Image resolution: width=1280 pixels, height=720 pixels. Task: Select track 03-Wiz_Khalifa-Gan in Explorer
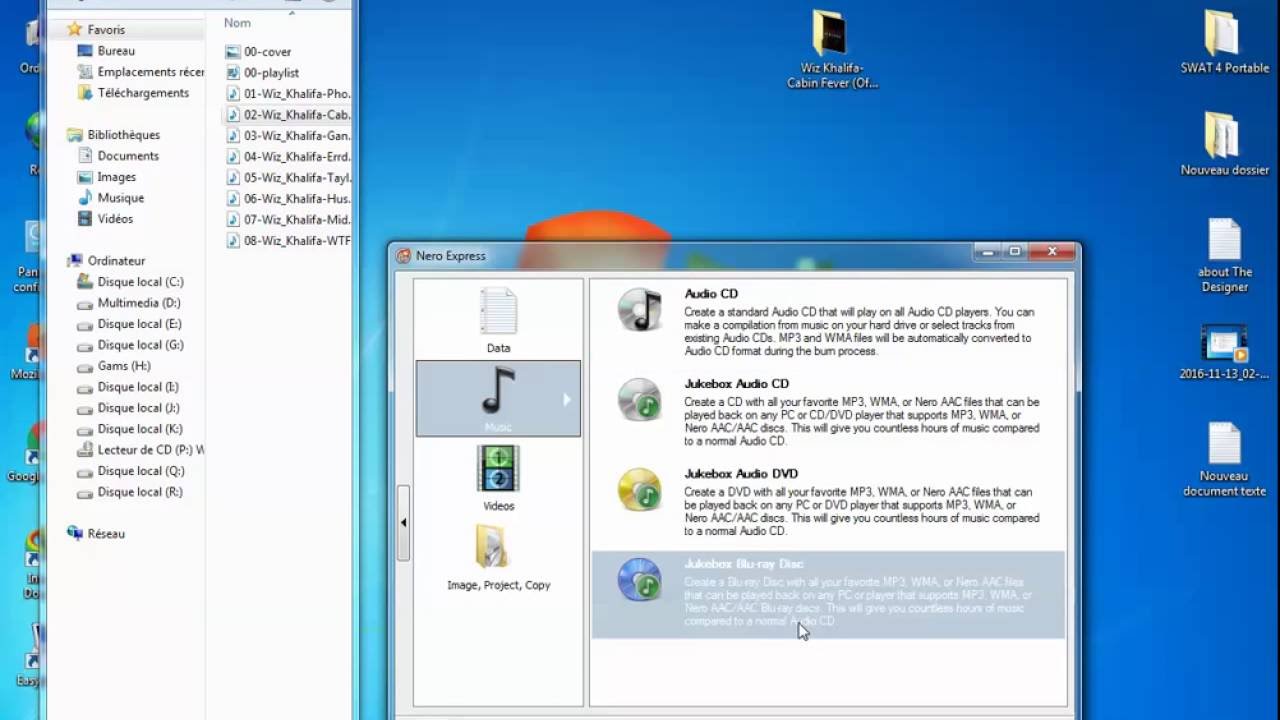click(287, 136)
